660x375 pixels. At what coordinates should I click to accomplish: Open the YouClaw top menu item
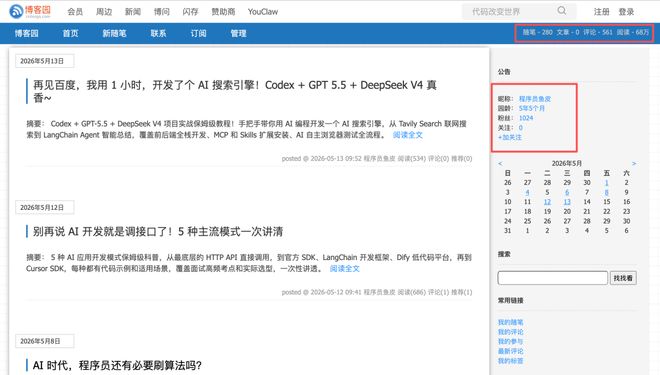coord(263,12)
